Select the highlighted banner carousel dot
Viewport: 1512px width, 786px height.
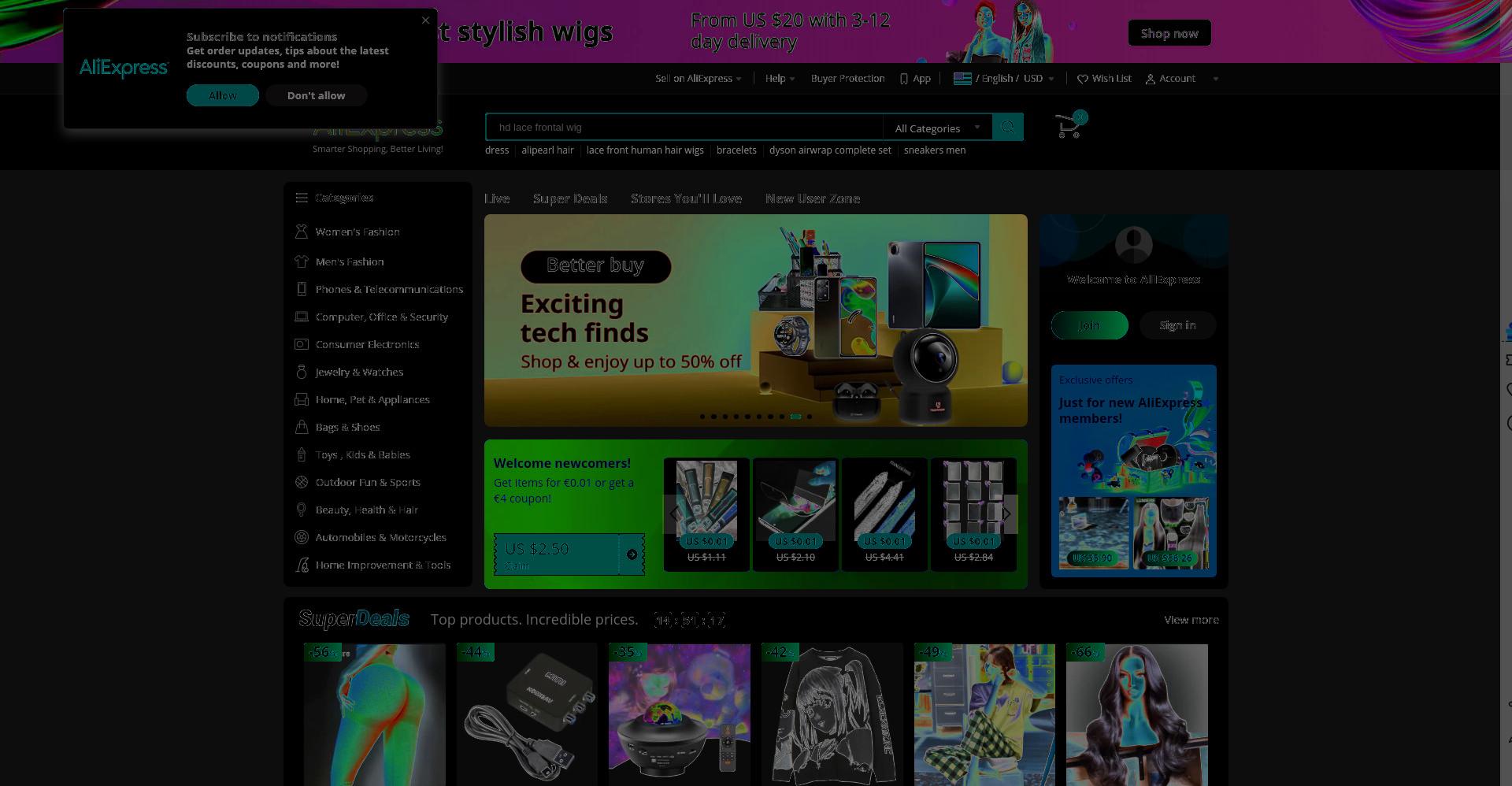(795, 417)
